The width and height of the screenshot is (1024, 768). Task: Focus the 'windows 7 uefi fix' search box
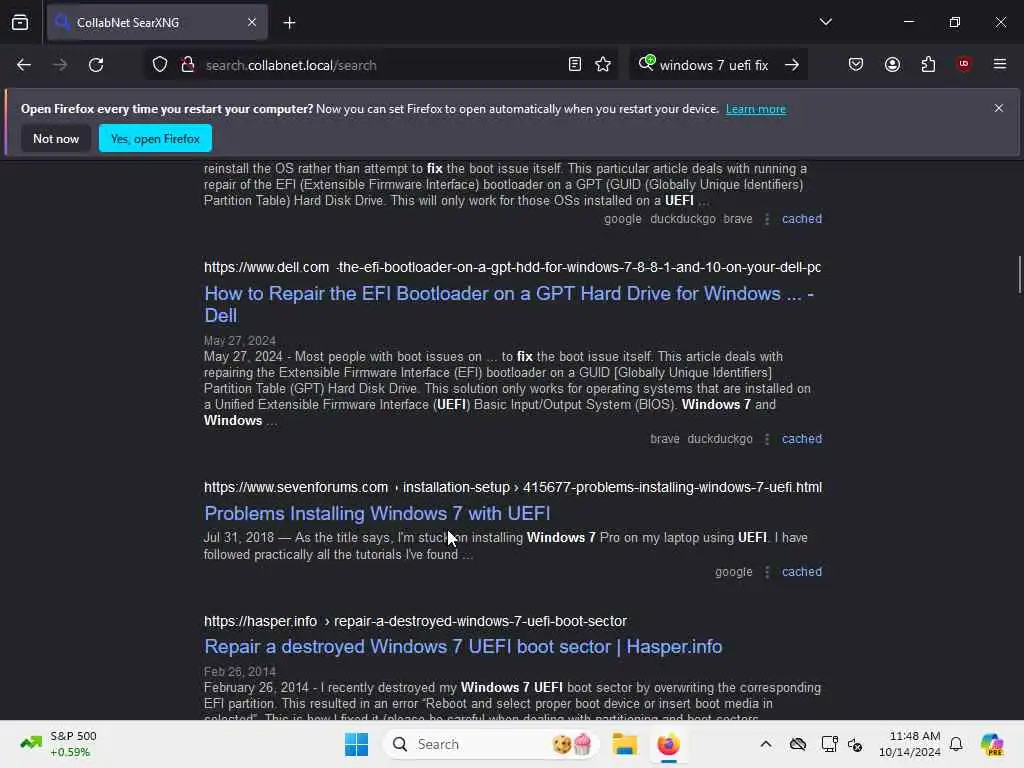coord(714,65)
